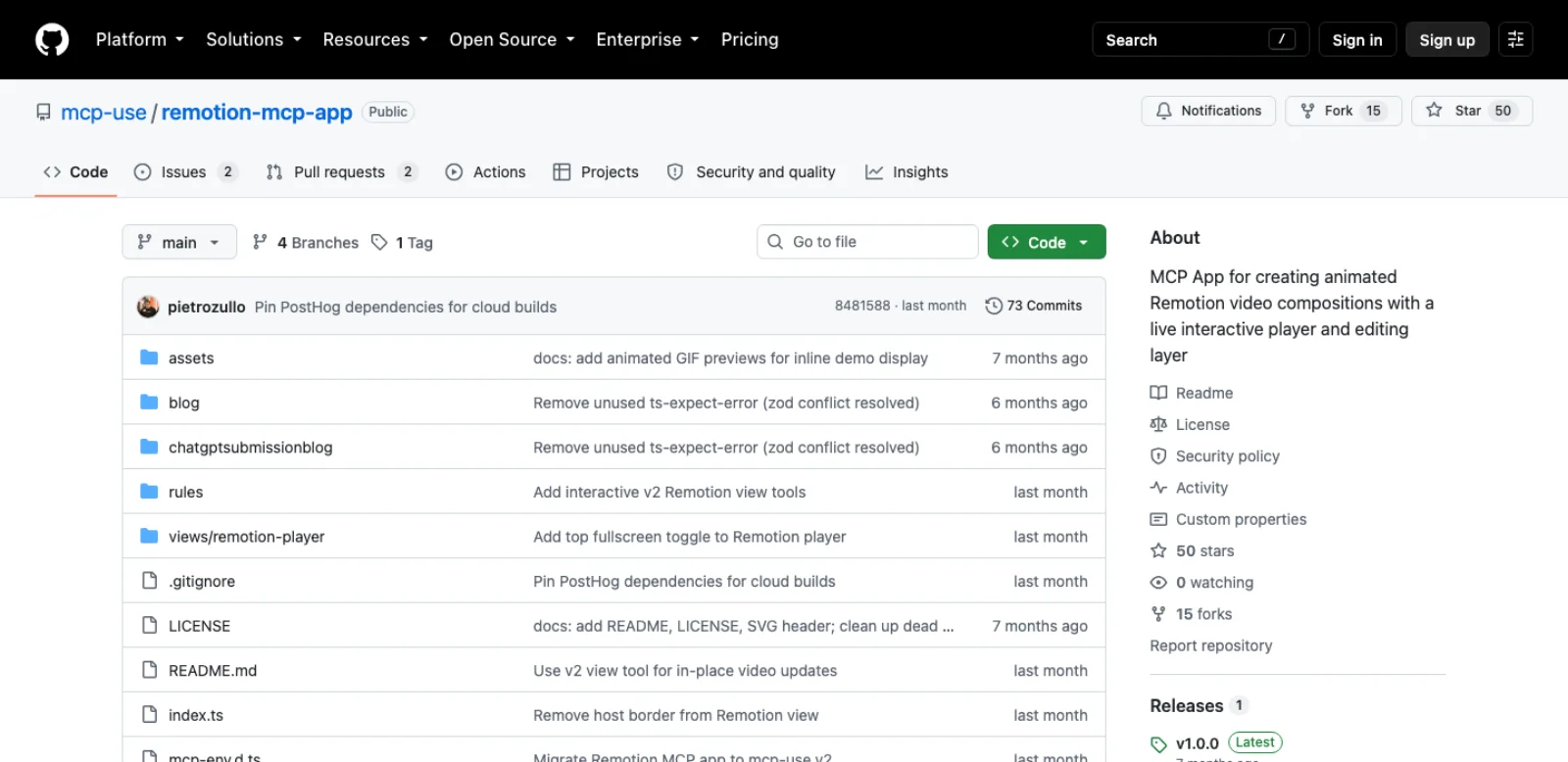
Task: Select the eye icon beside 0 watching
Action: pyautogui.click(x=1158, y=582)
